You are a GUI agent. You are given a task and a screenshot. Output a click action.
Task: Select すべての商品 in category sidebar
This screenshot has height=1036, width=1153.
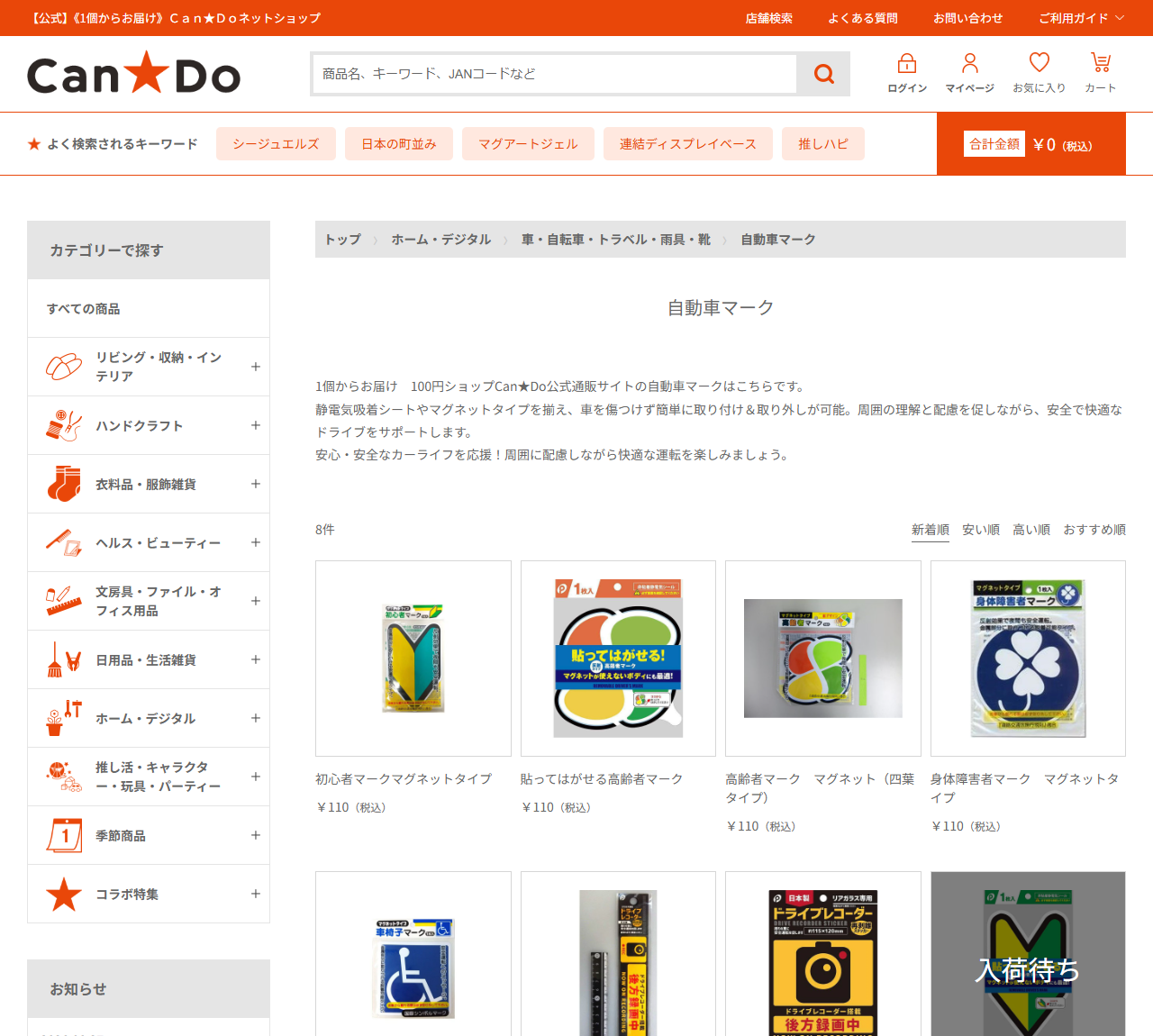[x=149, y=308]
